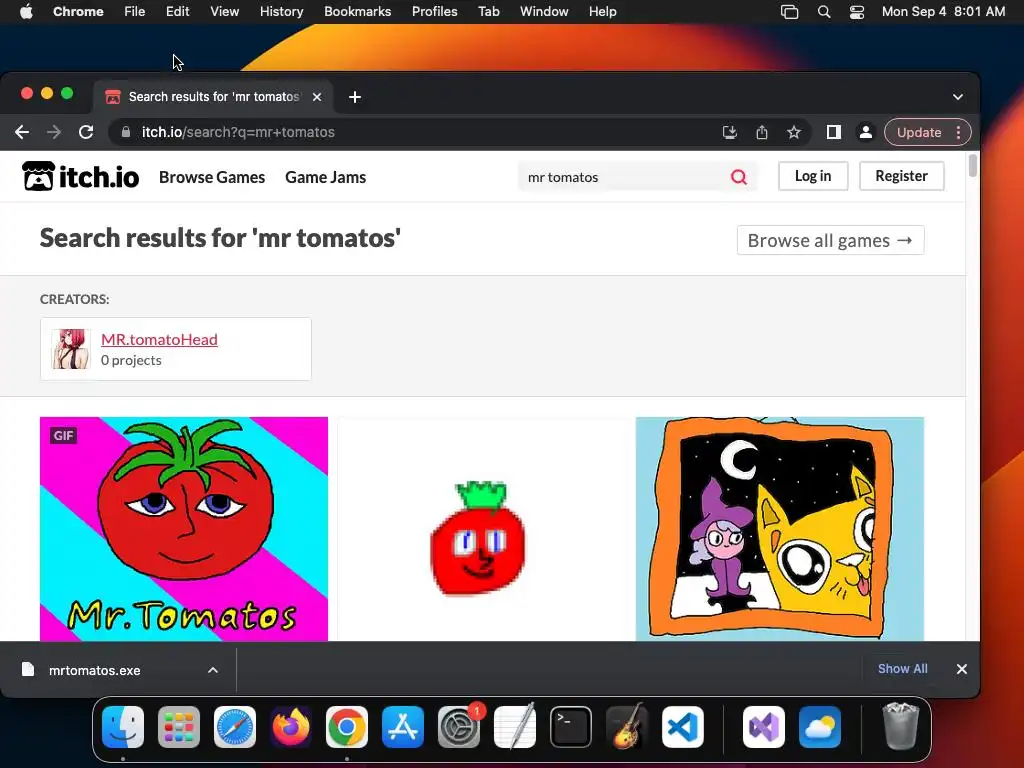Open the Help menu

[x=602, y=12]
